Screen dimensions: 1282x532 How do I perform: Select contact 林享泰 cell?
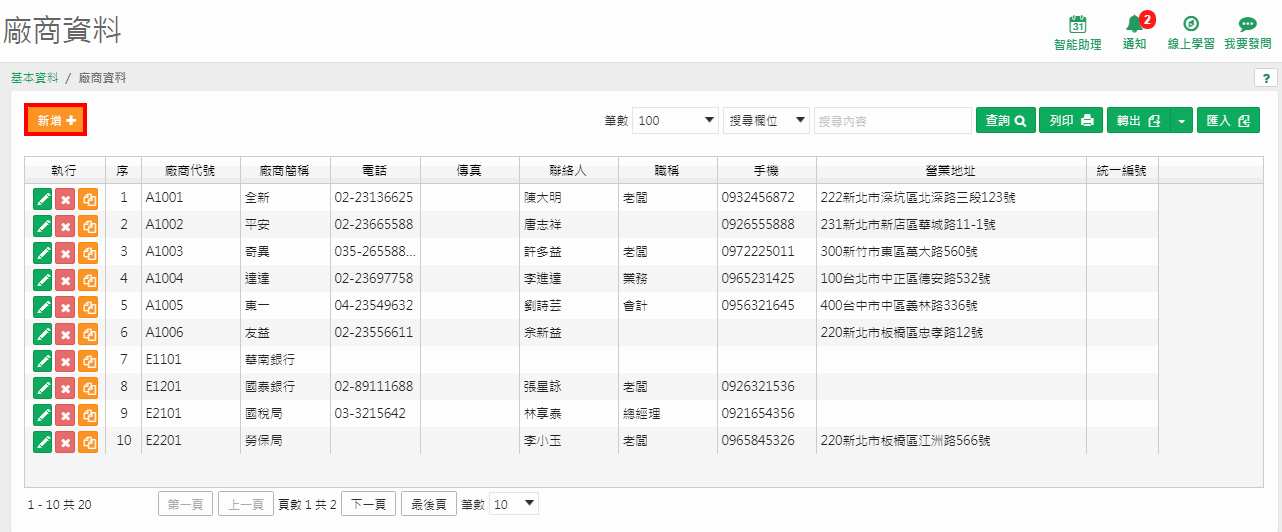(x=569, y=414)
